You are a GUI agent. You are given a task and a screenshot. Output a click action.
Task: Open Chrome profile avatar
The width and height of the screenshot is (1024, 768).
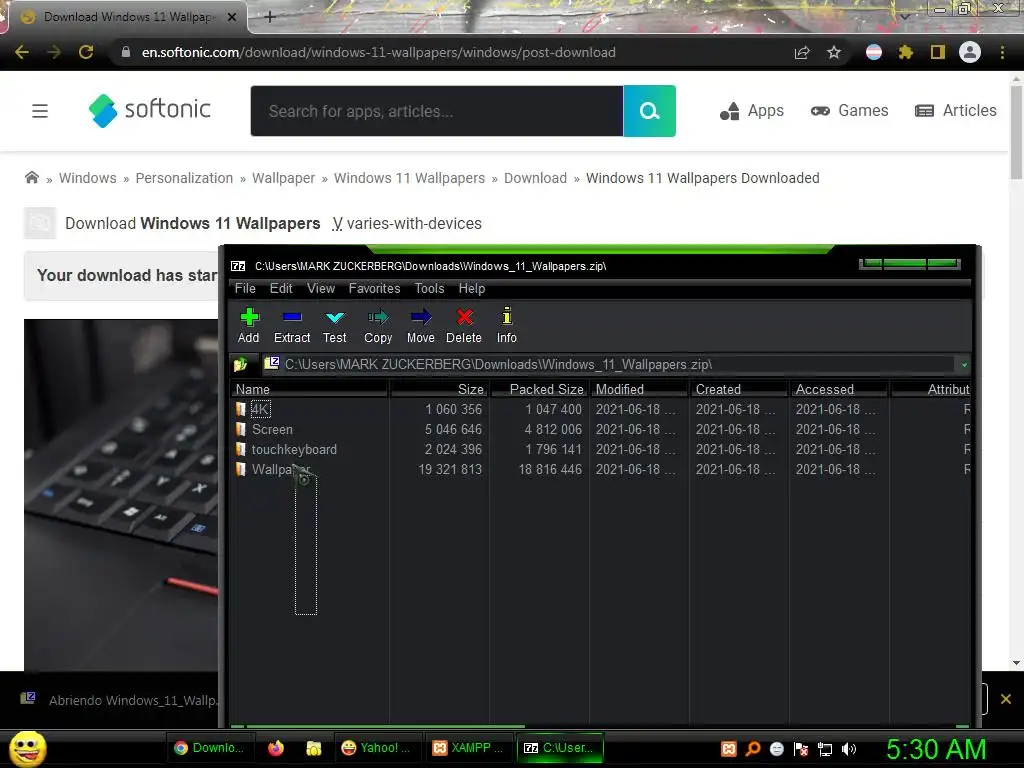[970, 52]
